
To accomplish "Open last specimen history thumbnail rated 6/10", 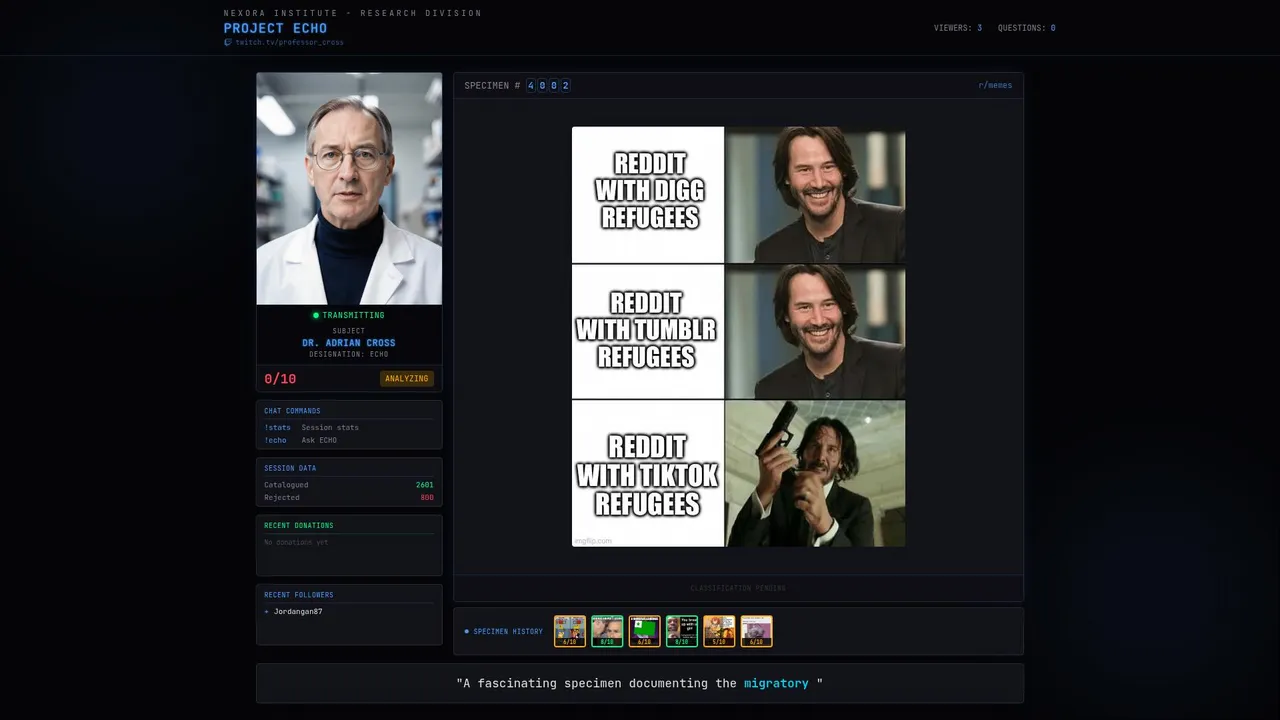I will [756, 631].
